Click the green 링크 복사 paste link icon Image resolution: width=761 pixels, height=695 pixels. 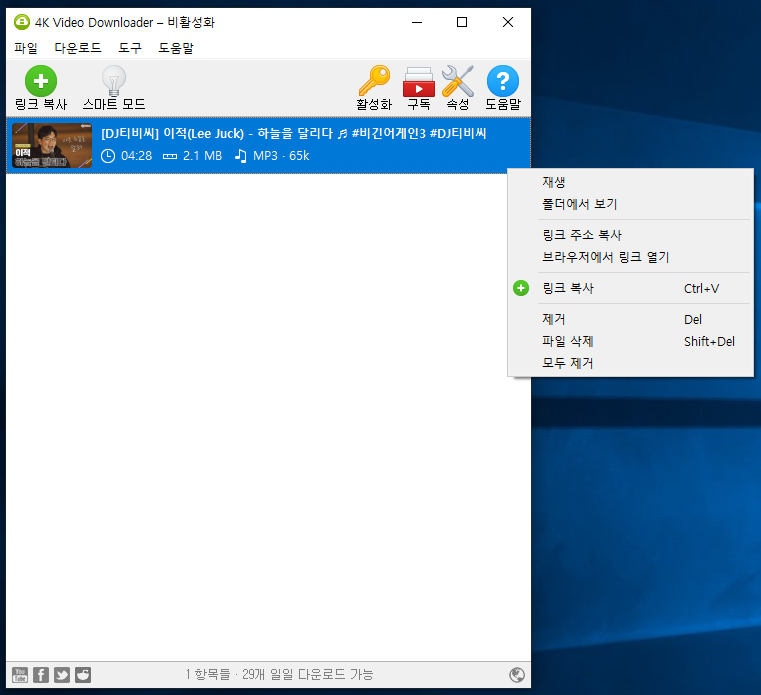coord(41,81)
